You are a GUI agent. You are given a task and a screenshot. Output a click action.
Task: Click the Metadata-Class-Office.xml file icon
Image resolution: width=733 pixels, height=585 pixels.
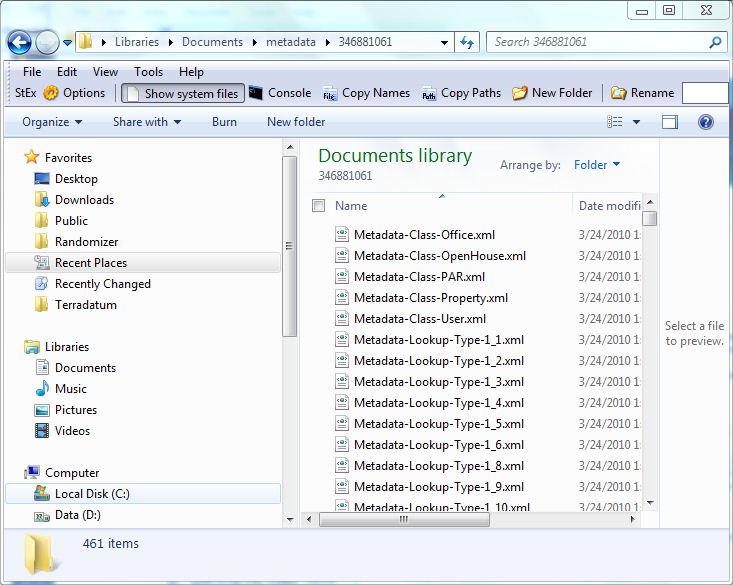[342, 234]
